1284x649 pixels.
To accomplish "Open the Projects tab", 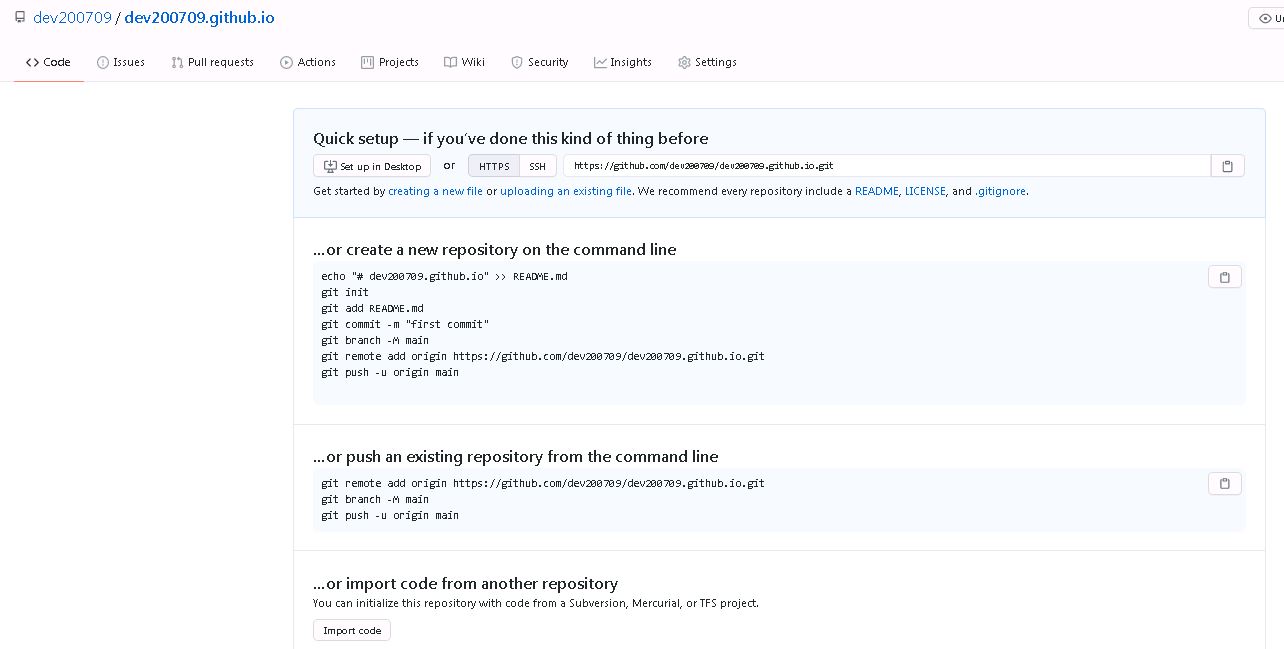I will [390, 62].
